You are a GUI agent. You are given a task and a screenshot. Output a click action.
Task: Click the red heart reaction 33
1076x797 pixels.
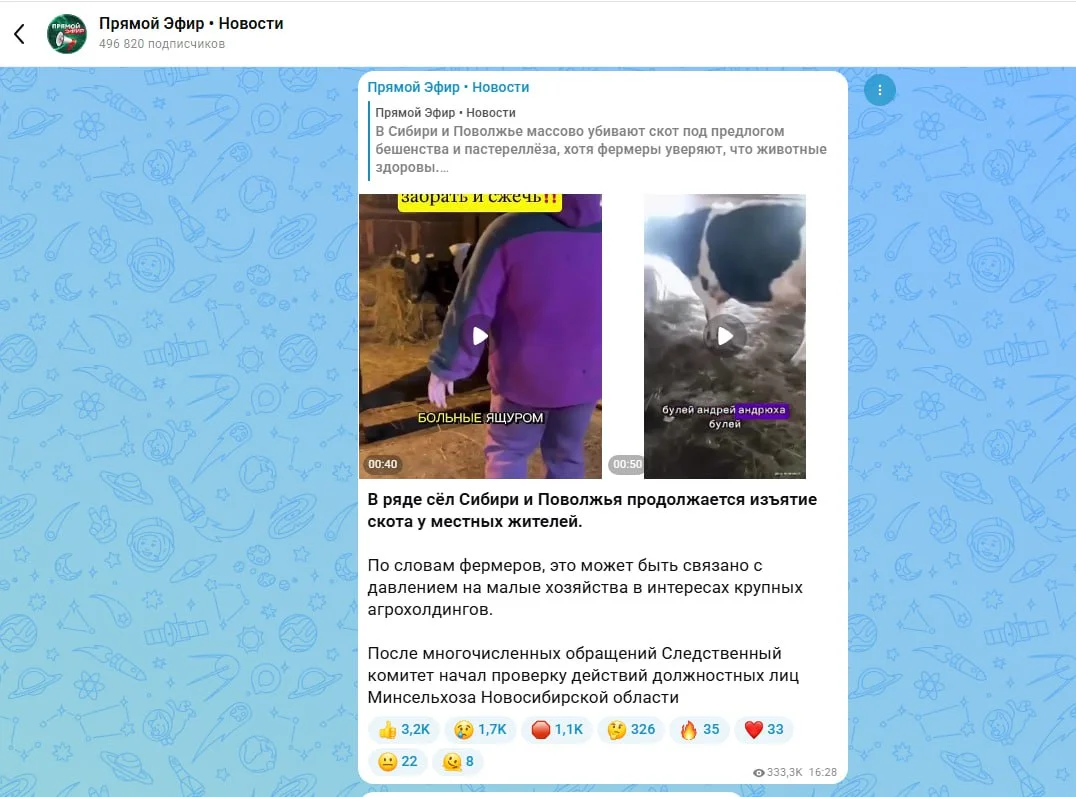tap(764, 729)
